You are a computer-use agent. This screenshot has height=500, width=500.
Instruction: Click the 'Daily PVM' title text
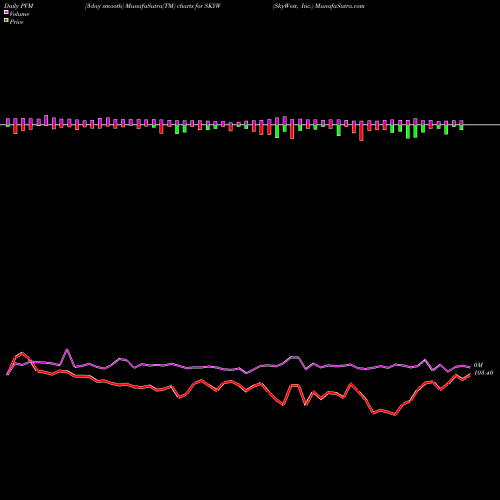[19, 6]
